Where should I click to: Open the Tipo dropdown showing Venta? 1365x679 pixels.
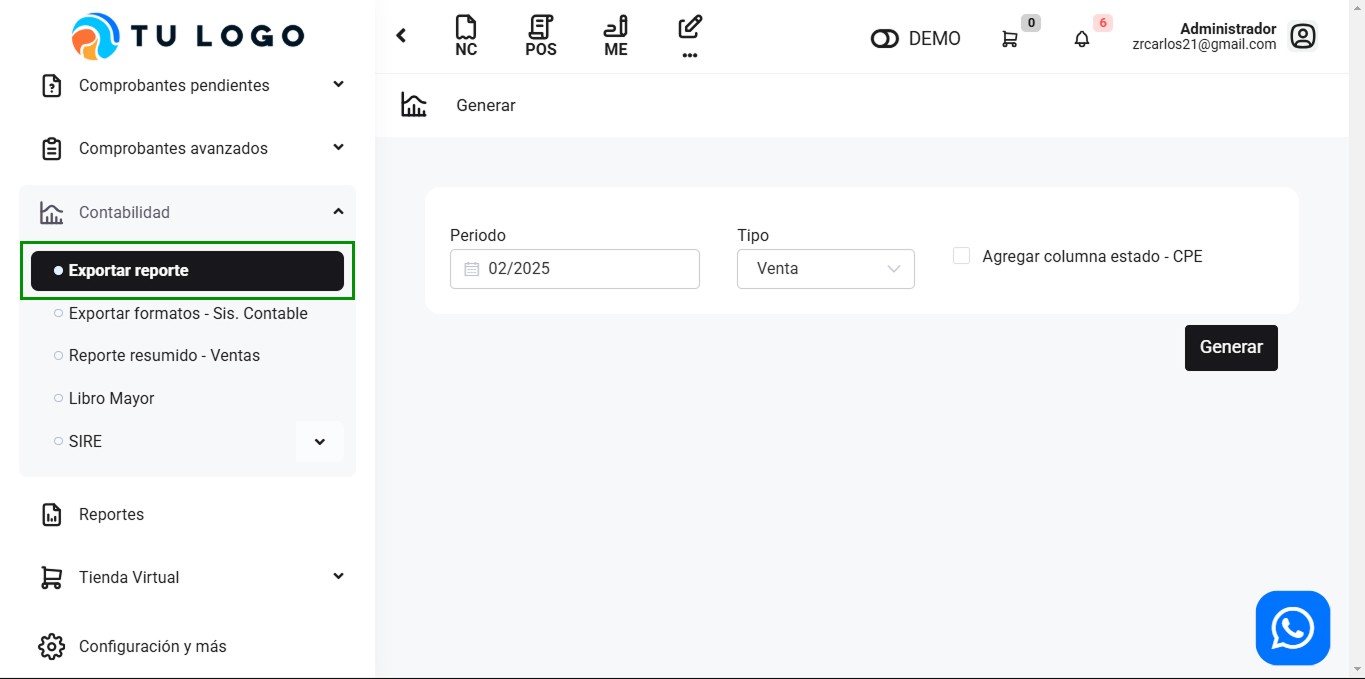(x=825, y=269)
